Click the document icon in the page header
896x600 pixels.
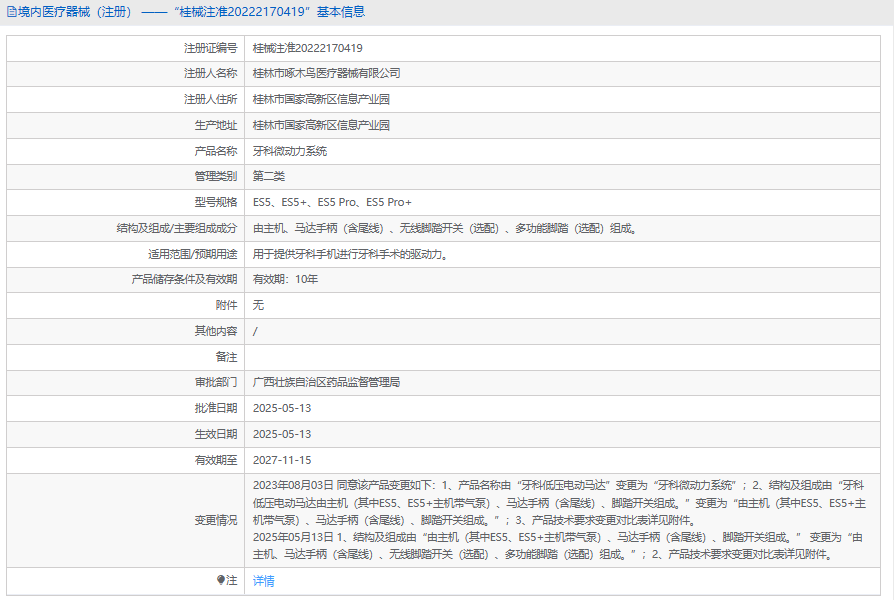(x=11, y=12)
